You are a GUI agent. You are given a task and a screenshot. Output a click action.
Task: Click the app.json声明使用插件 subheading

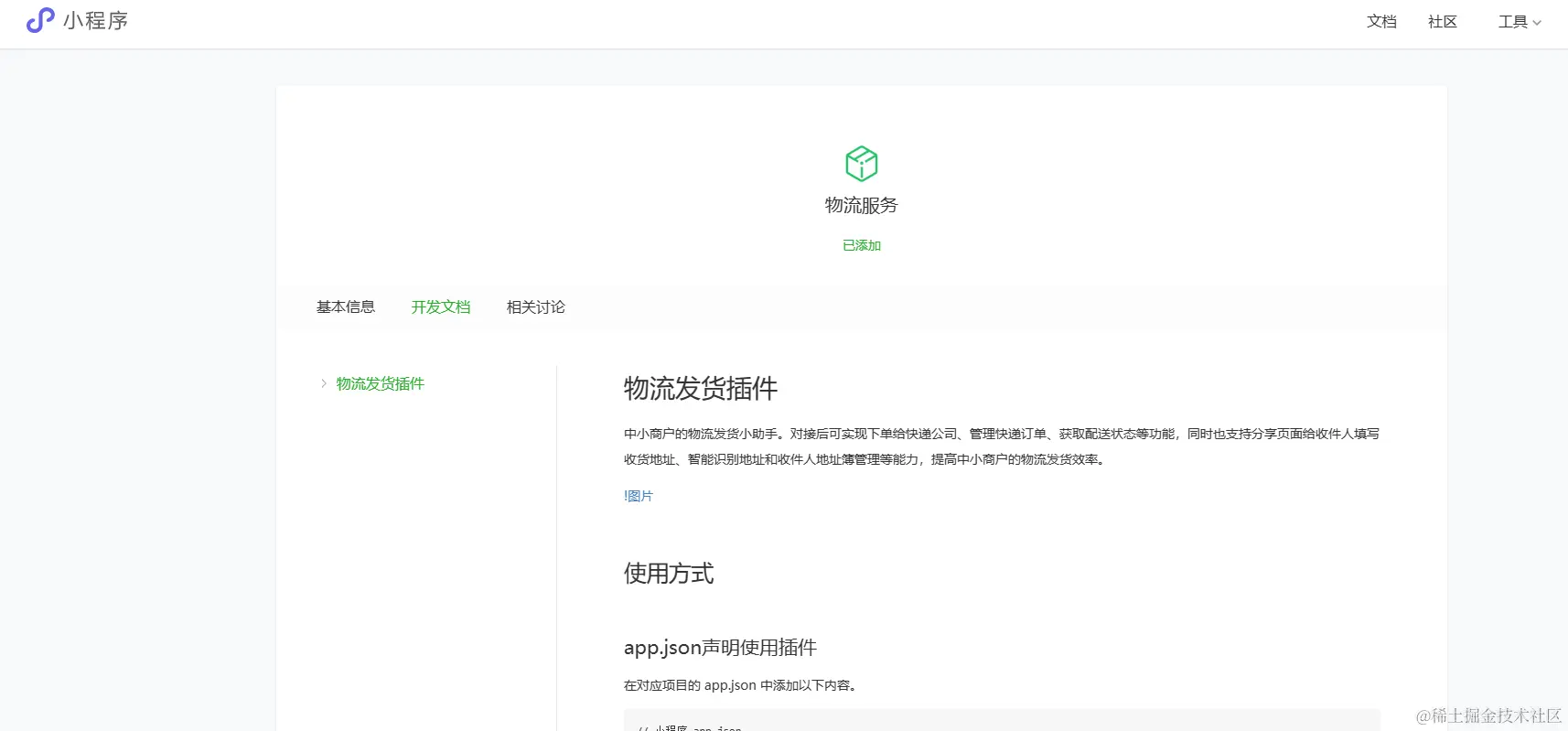[x=720, y=648]
